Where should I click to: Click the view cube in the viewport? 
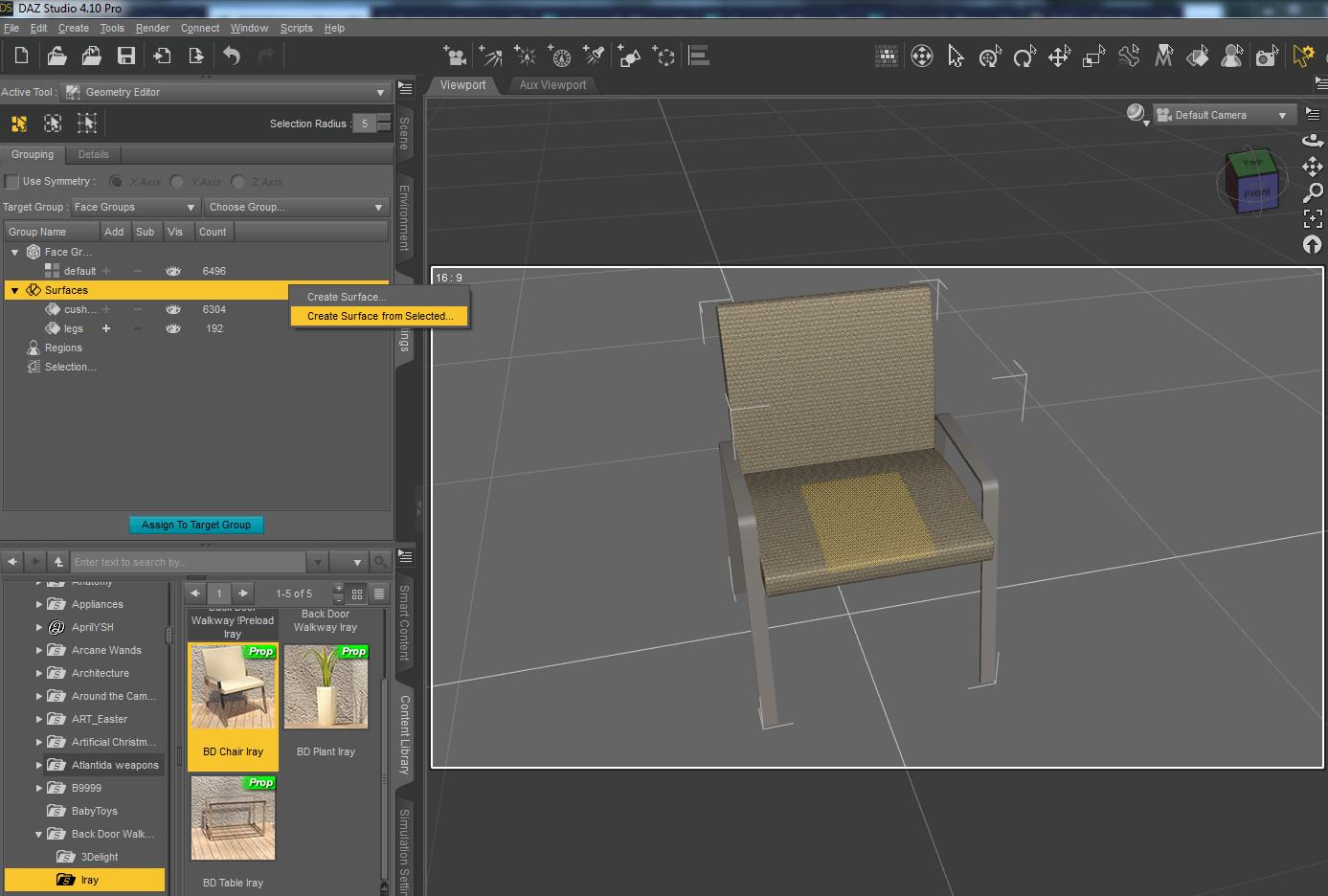point(1250,180)
